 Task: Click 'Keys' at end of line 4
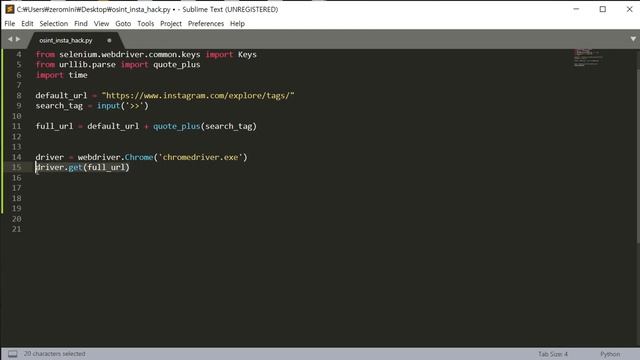click(x=247, y=54)
